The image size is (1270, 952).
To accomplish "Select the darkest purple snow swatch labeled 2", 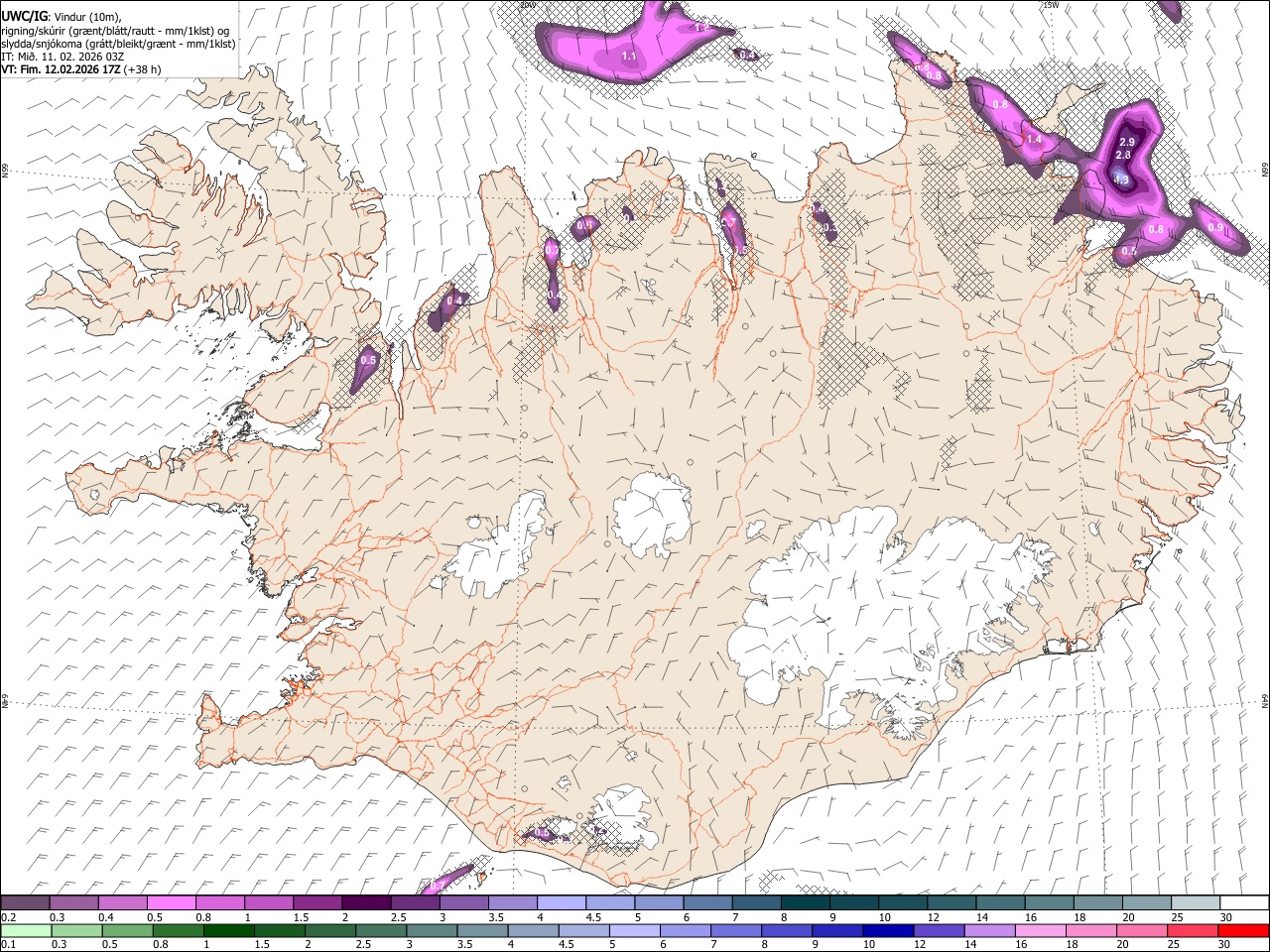I will point(365,903).
